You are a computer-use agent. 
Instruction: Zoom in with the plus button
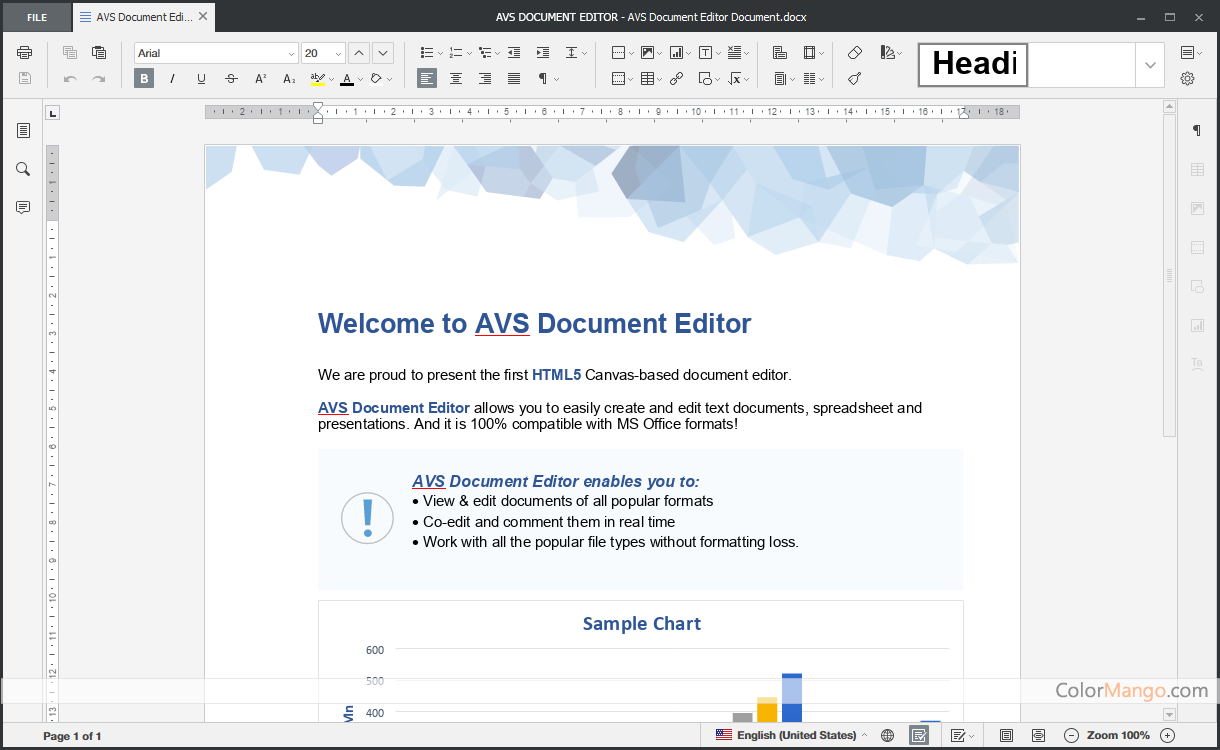1167,735
